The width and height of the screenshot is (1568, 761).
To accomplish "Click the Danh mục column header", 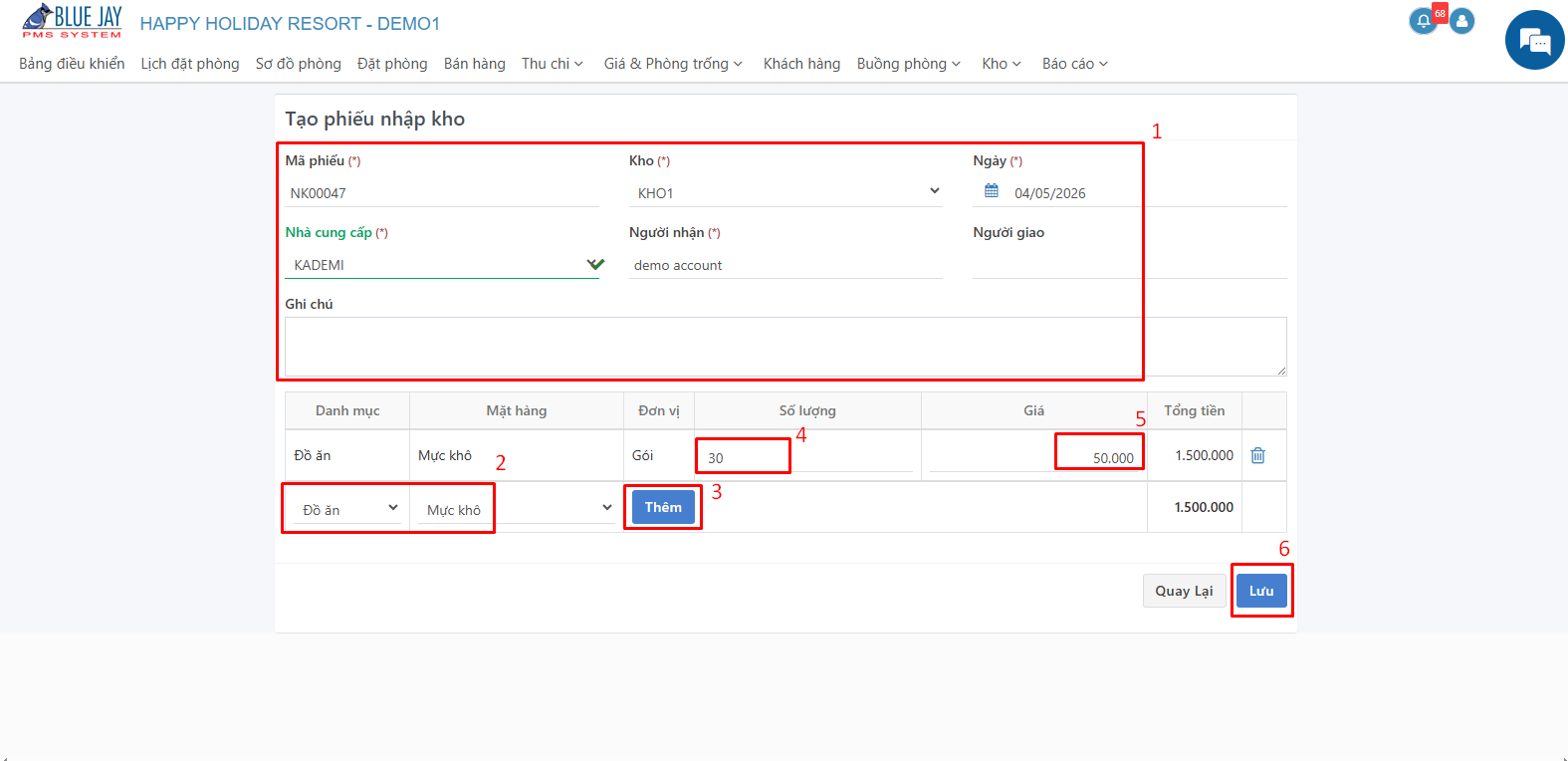I will pos(347,410).
